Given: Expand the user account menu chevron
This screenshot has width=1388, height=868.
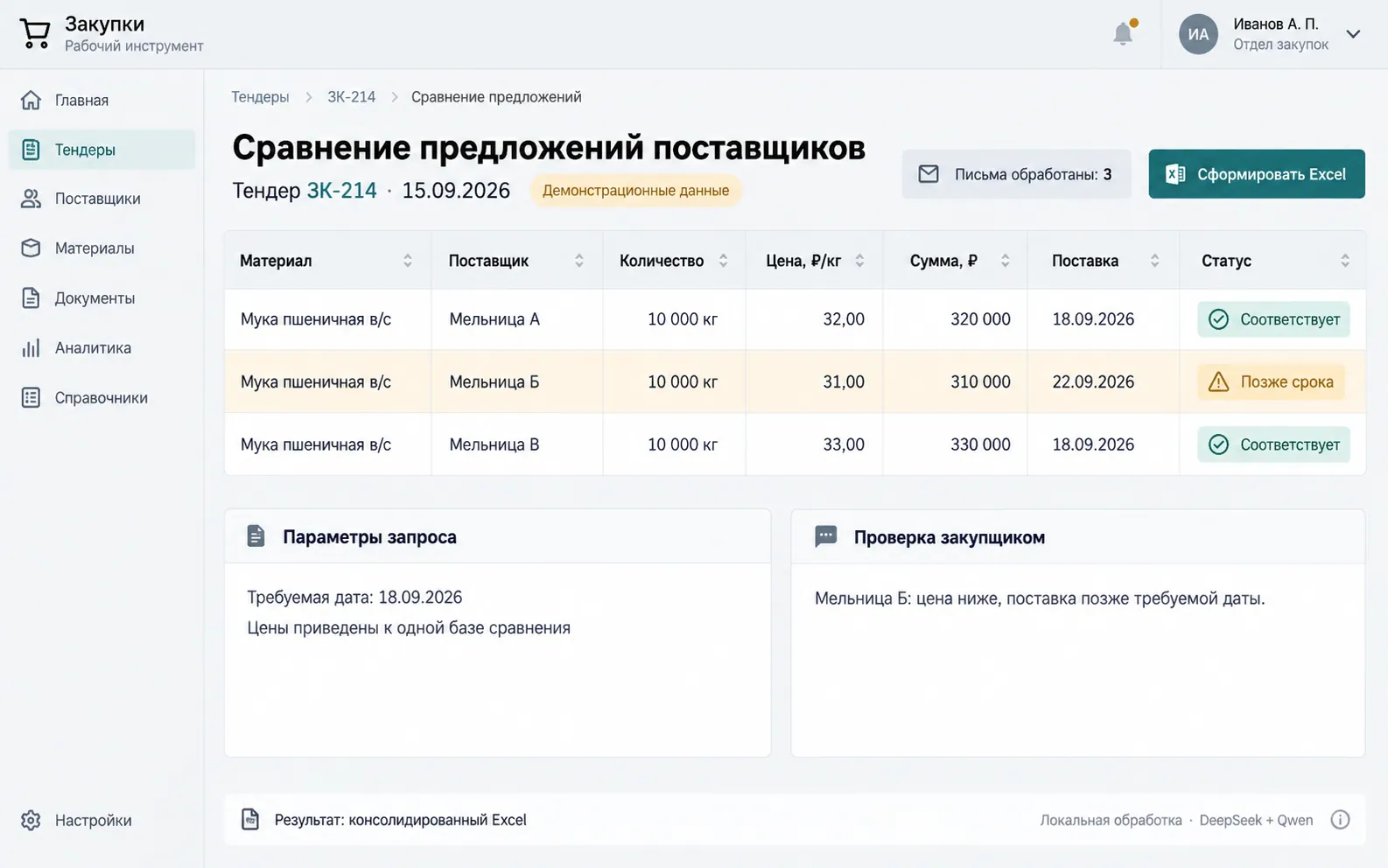Looking at the screenshot, I should [1353, 34].
